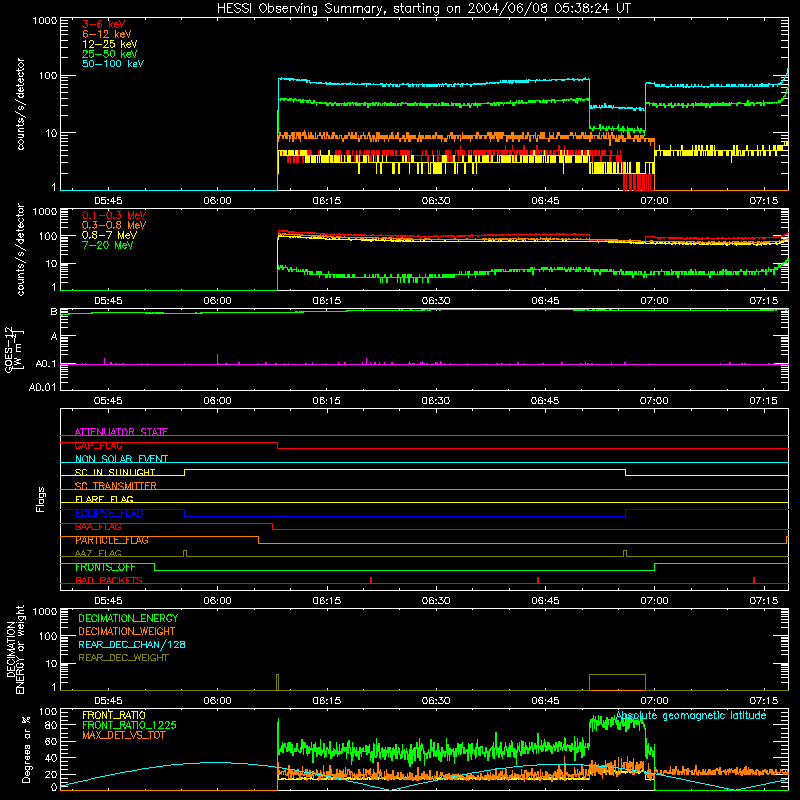Click the 'SC_IN_SUNLIGHT' flag label
The image size is (800, 800).
click(115, 472)
